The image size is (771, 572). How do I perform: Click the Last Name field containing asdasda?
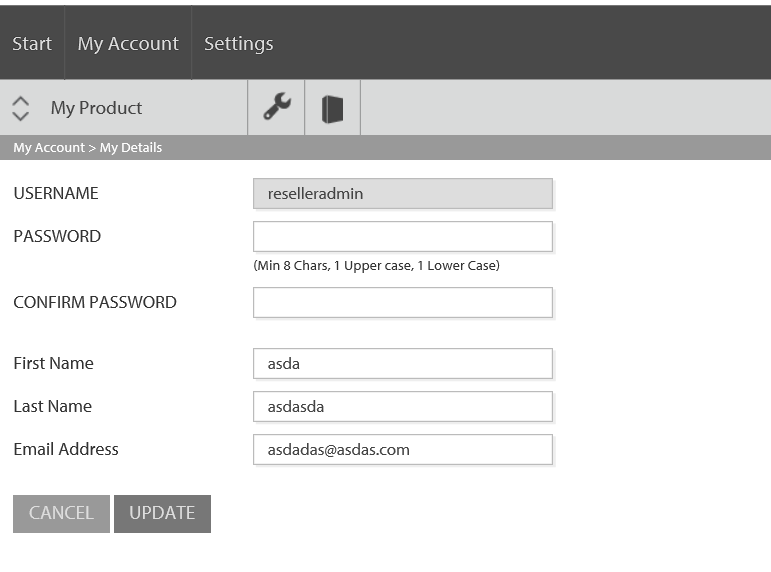pos(403,407)
